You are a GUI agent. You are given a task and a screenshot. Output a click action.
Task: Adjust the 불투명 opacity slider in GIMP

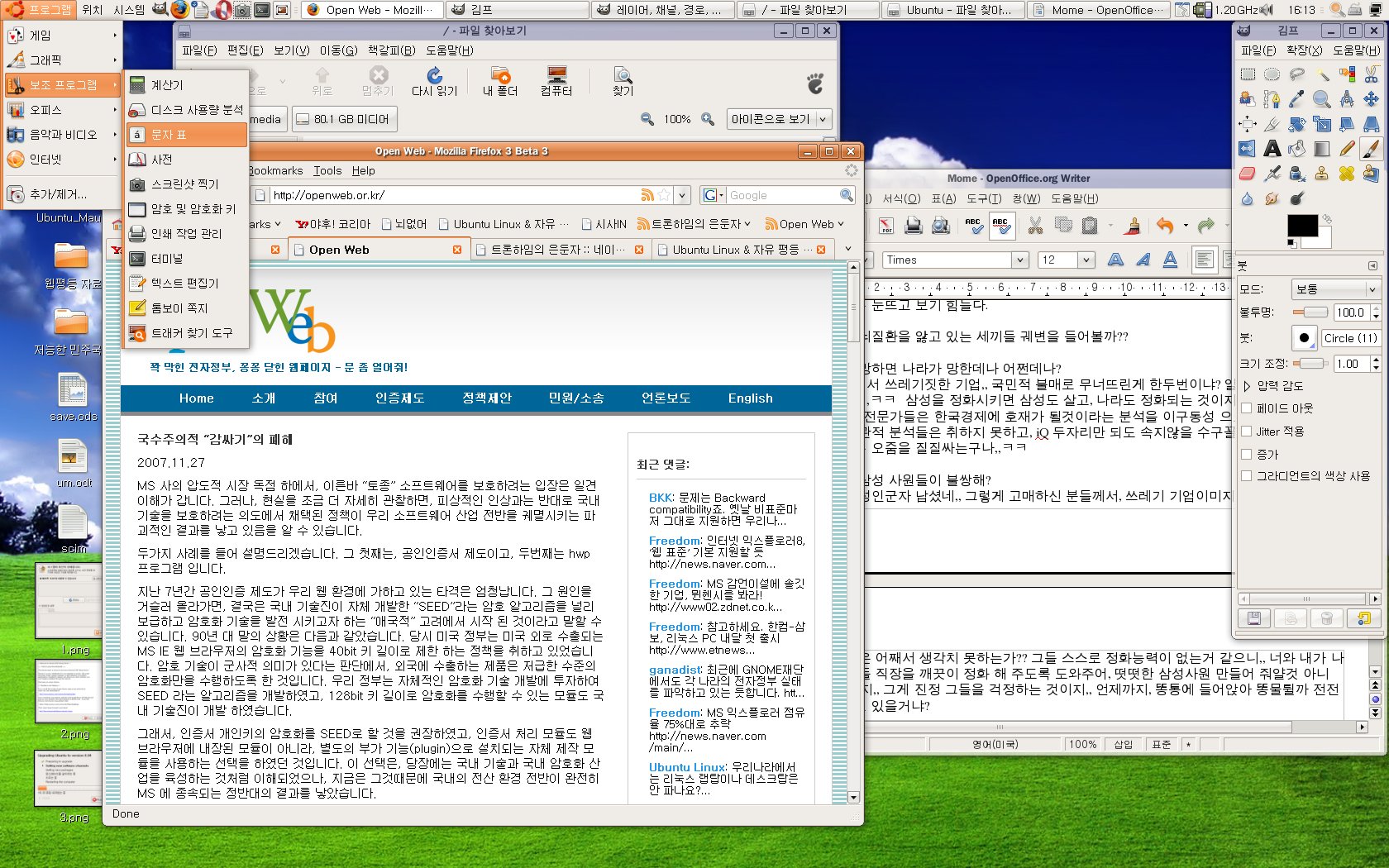[x=1310, y=312]
